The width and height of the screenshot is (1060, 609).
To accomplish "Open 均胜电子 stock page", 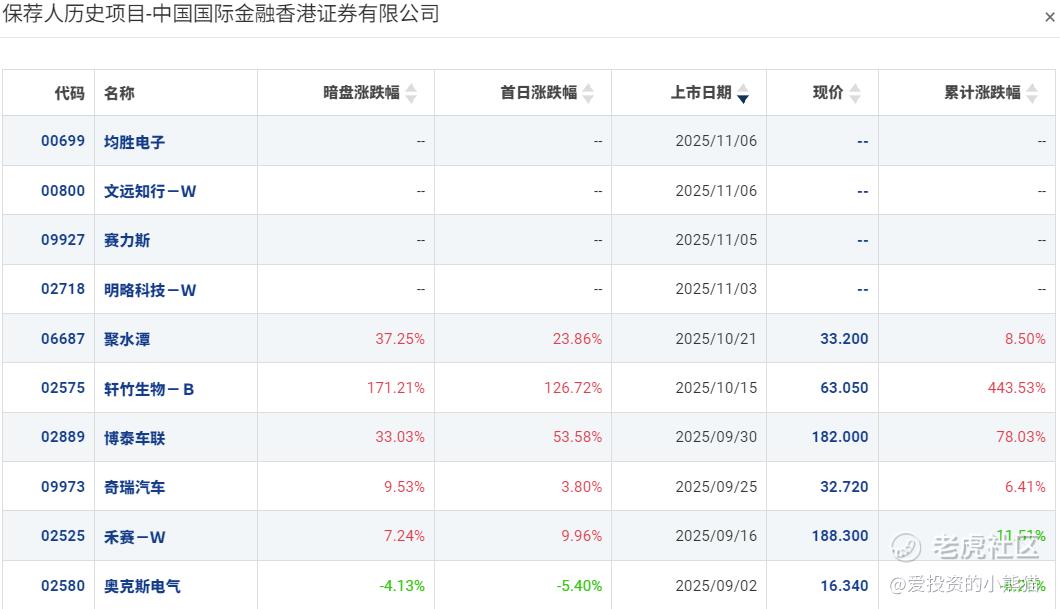I will click(x=135, y=142).
